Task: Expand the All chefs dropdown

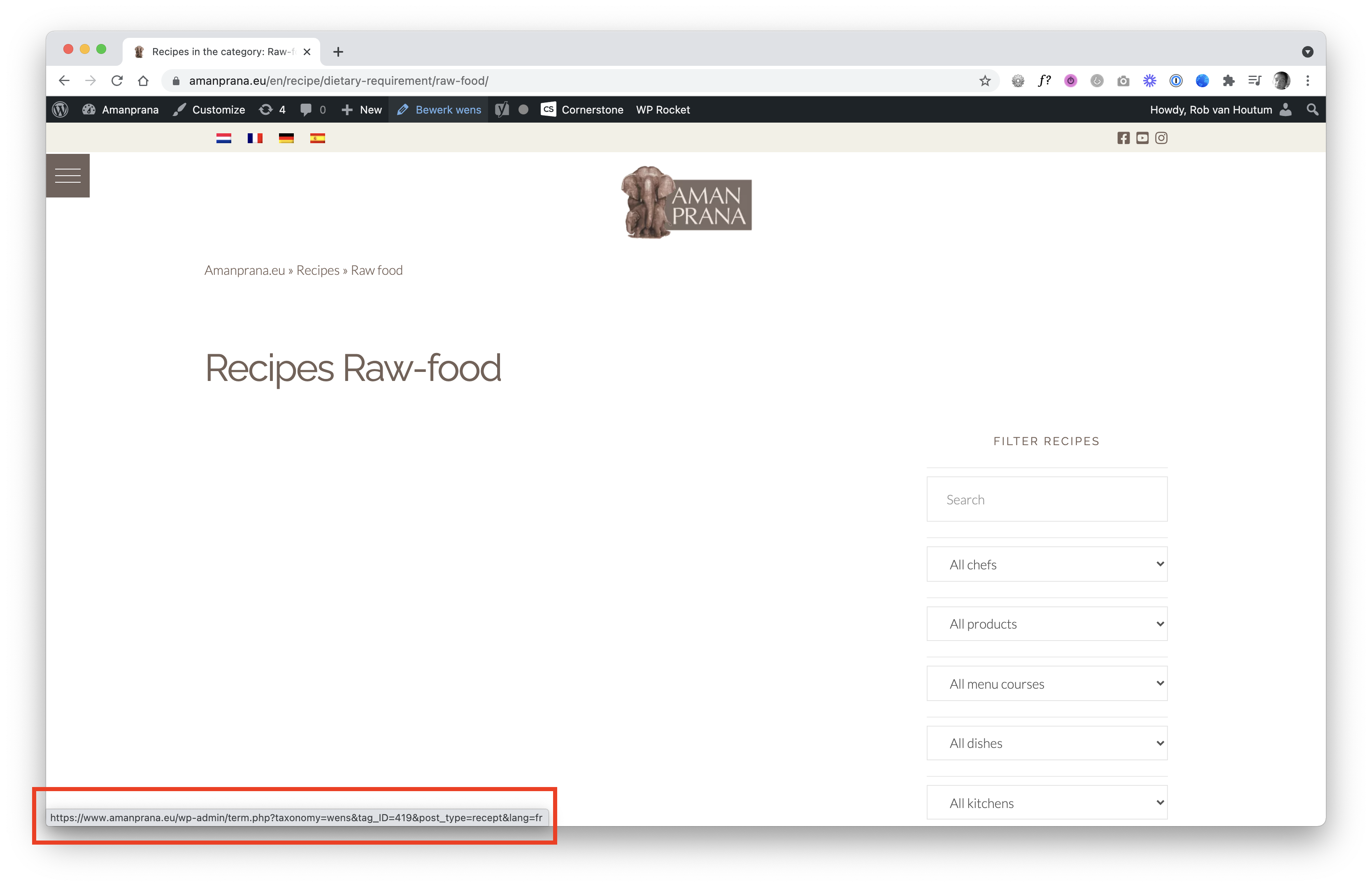Action: (x=1046, y=564)
